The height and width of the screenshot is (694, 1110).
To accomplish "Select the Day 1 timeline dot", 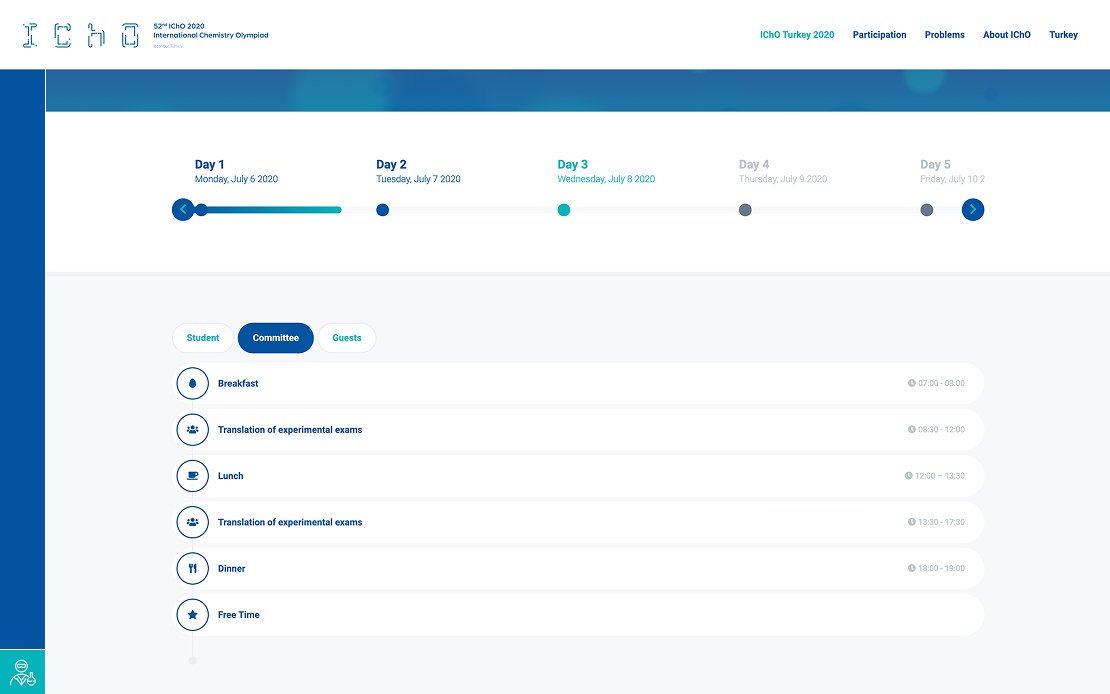I will [201, 210].
